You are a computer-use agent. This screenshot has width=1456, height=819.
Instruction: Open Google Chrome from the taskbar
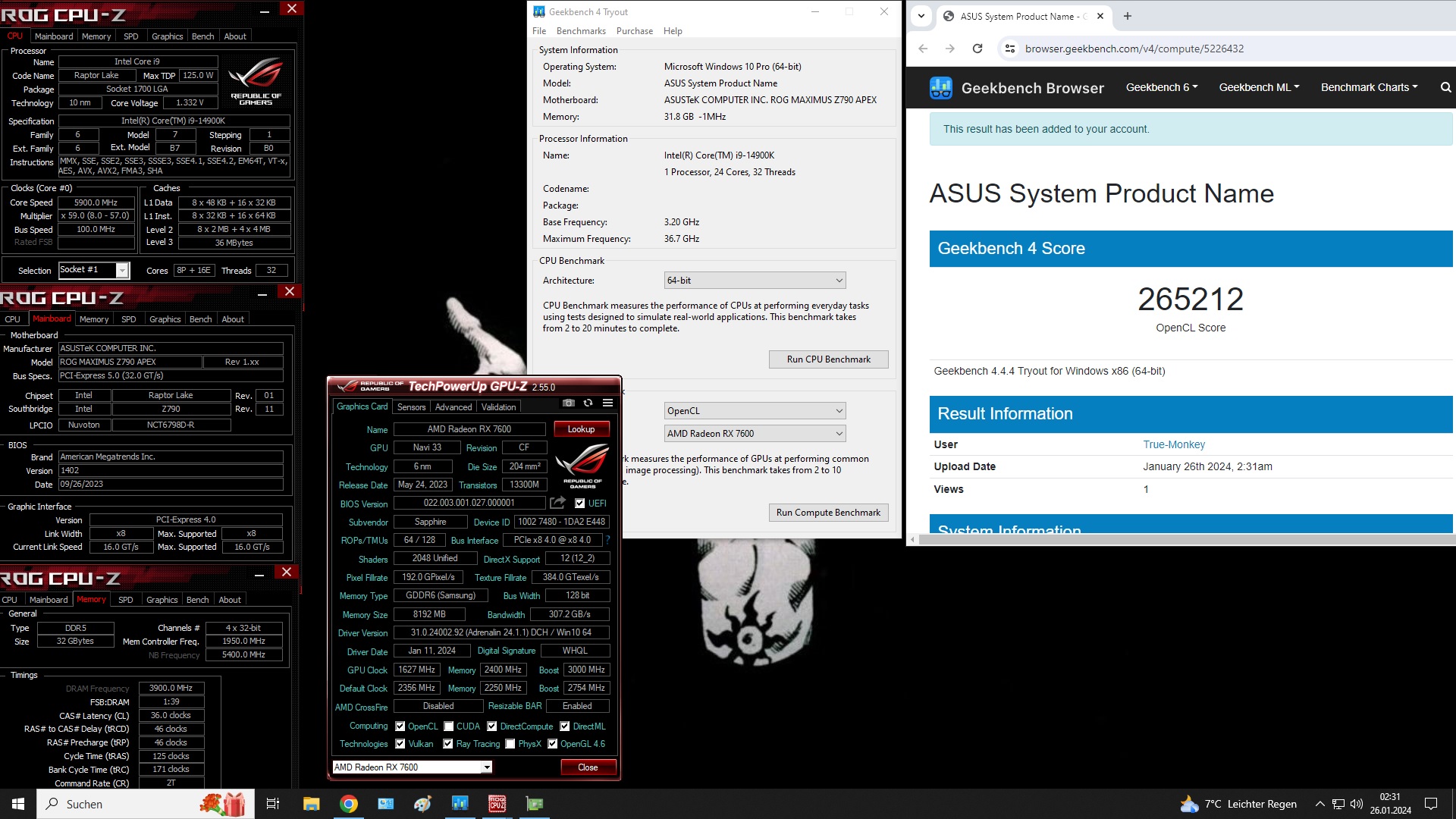348,804
